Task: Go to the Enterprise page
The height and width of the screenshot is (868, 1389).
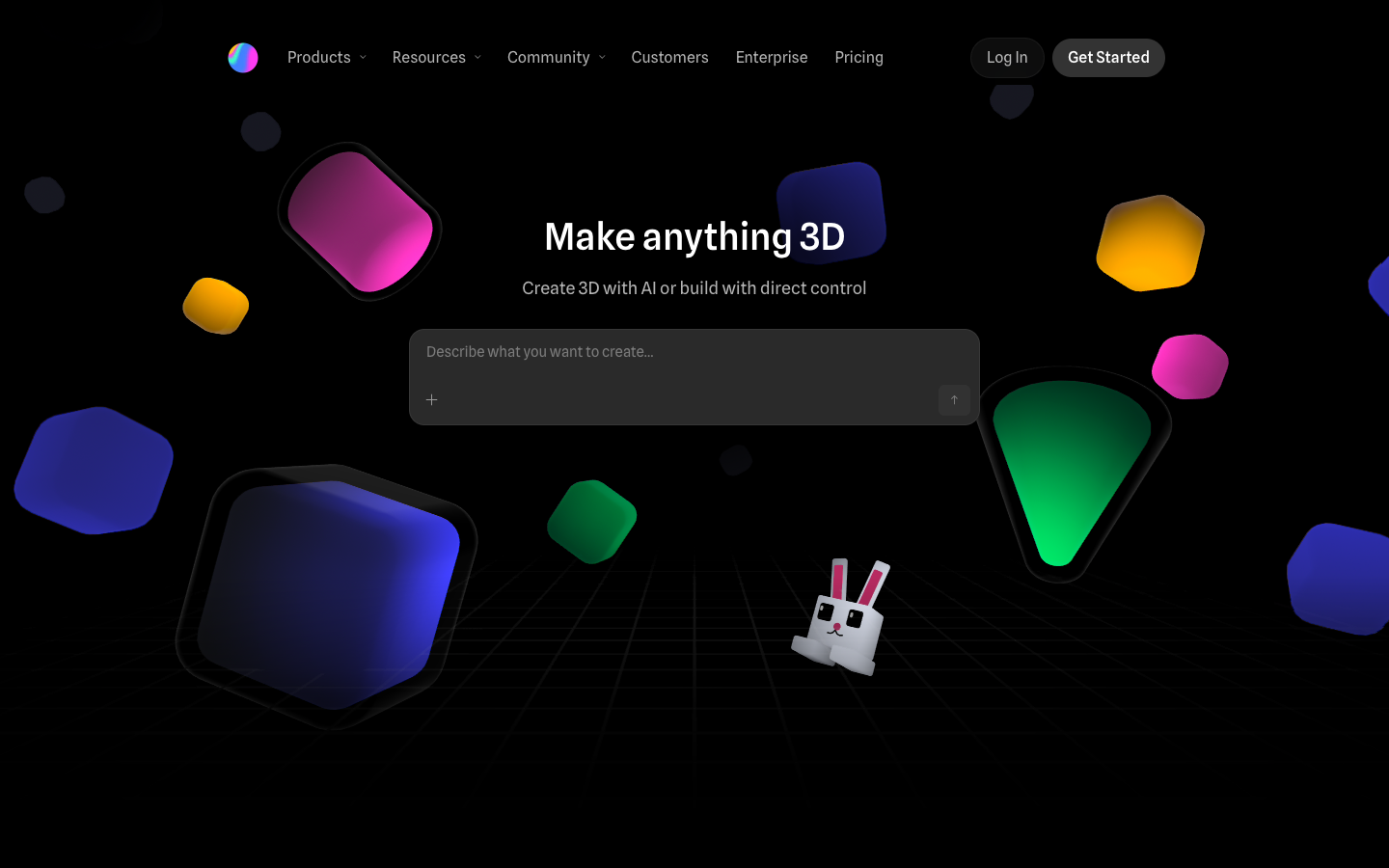Action: tap(772, 58)
